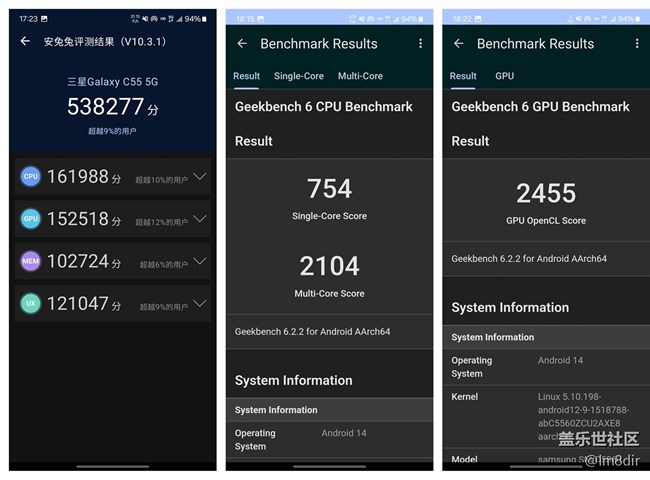Open overflow menu in CPU Benchmark Results
This screenshot has width=650, height=480.
click(x=420, y=44)
